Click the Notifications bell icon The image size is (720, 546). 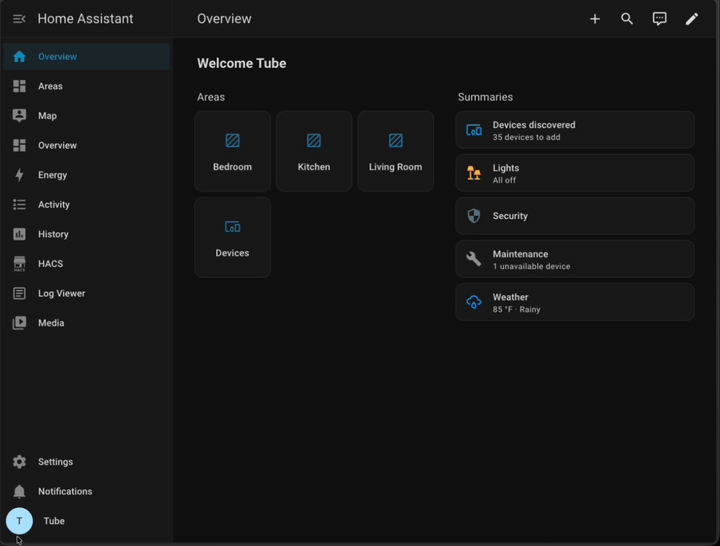point(19,491)
